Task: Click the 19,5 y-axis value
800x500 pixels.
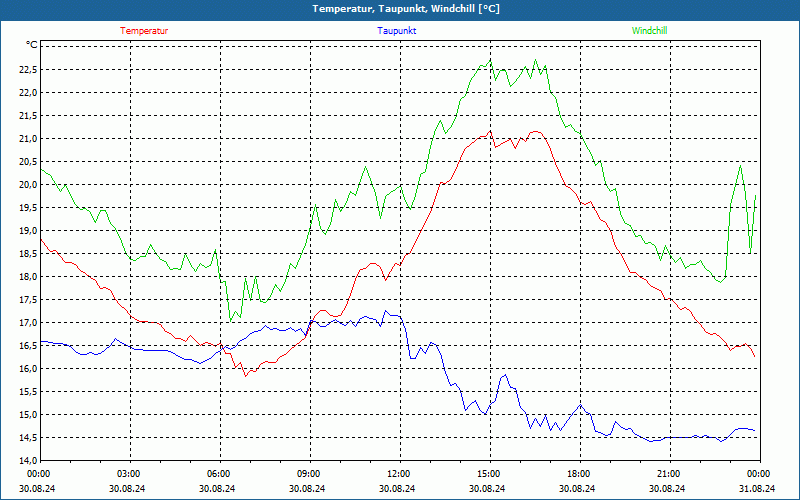Action: pyautogui.click(x=28, y=208)
